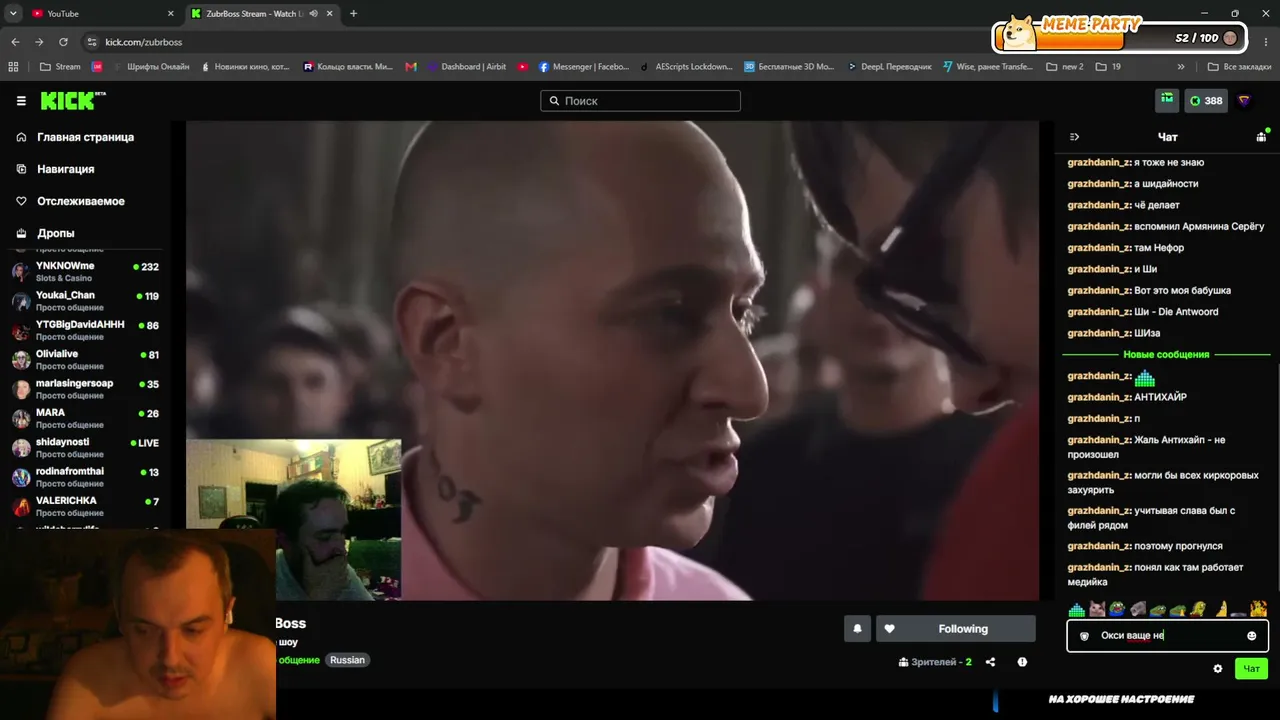Toggle the notification bell for the channel
1280x720 pixels.
[857, 629]
